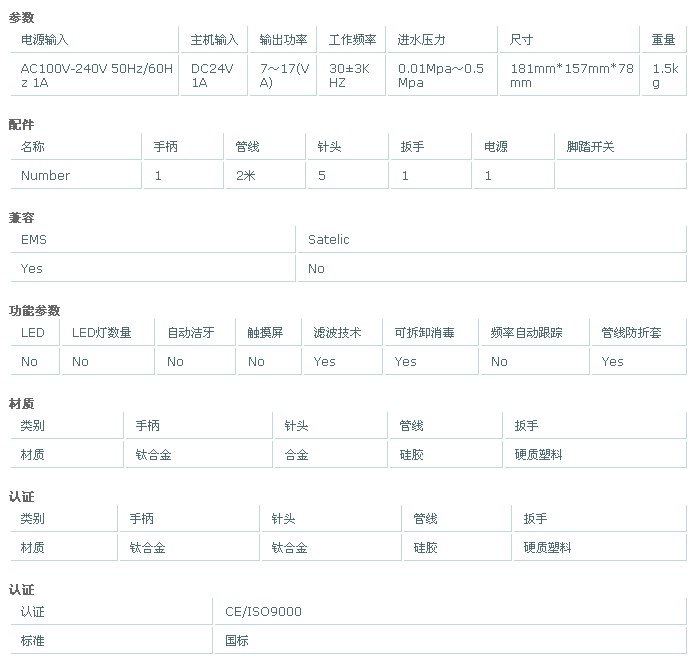The image size is (698, 658).
Task: Click the 频率自动跟踪 feature header
Action: pos(526,332)
